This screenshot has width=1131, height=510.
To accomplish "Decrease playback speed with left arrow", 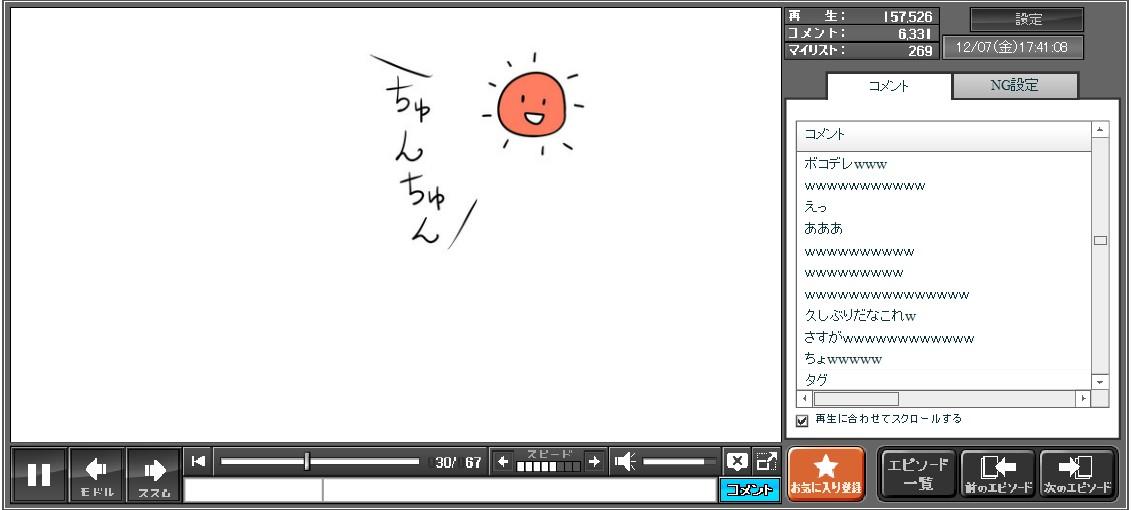I will tap(503, 462).
